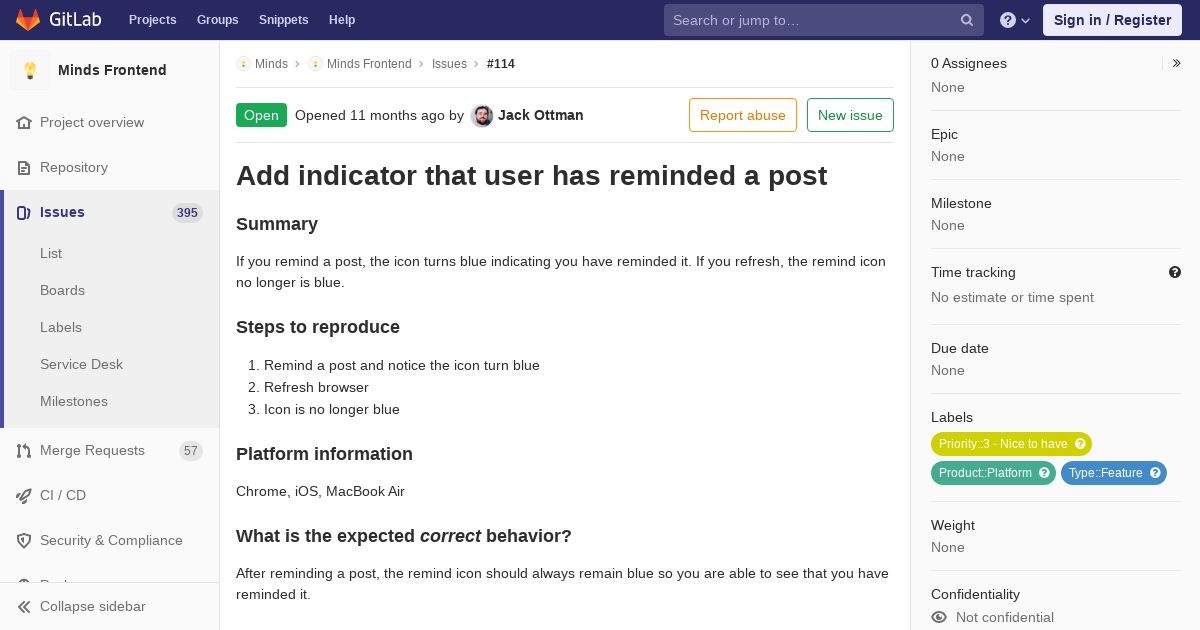The width and height of the screenshot is (1200, 630).
Task: Click Sign in / Register button
Action: (1112, 20)
